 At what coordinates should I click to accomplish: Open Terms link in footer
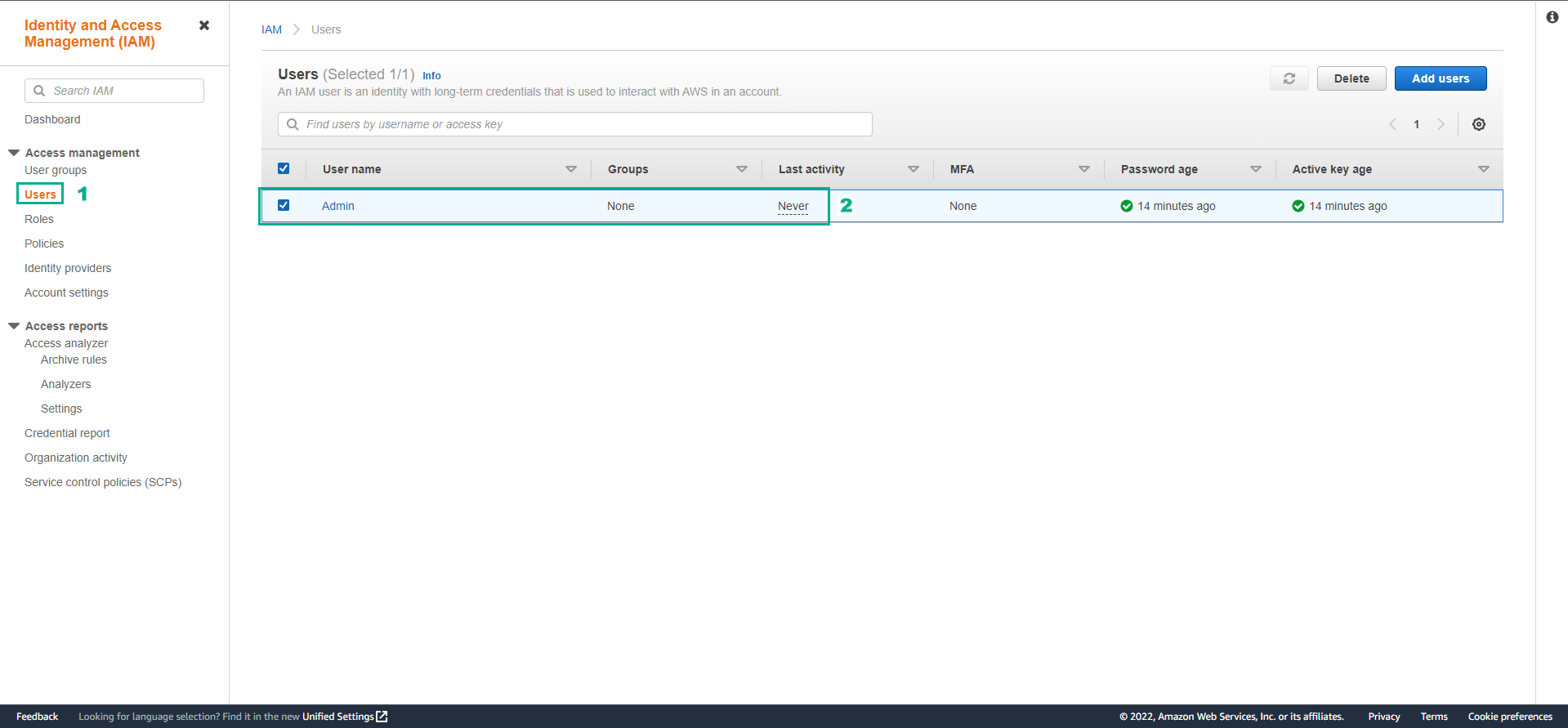pos(1434,717)
